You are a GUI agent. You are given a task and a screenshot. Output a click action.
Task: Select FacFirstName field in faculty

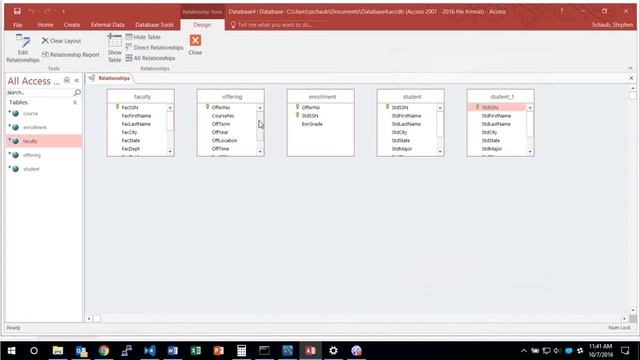point(136,116)
